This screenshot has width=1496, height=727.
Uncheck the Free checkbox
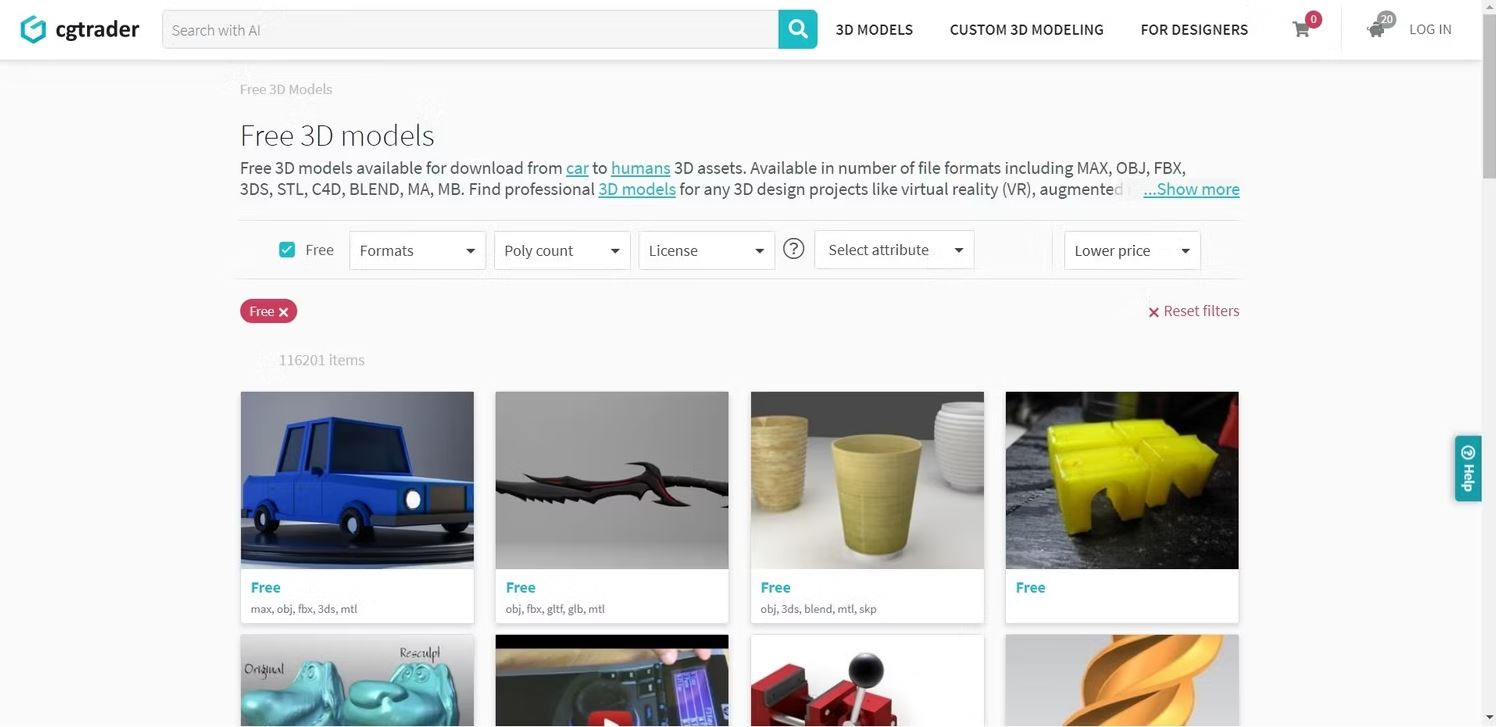pos(287,250)
